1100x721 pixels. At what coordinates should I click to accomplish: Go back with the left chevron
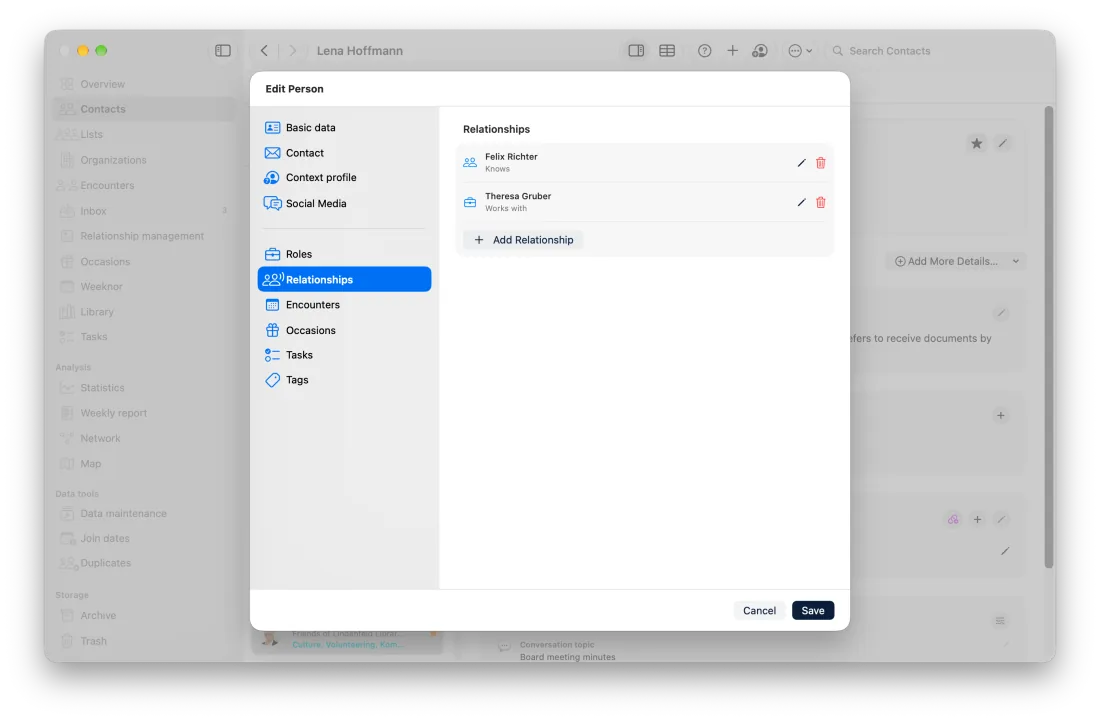[264, 50]
